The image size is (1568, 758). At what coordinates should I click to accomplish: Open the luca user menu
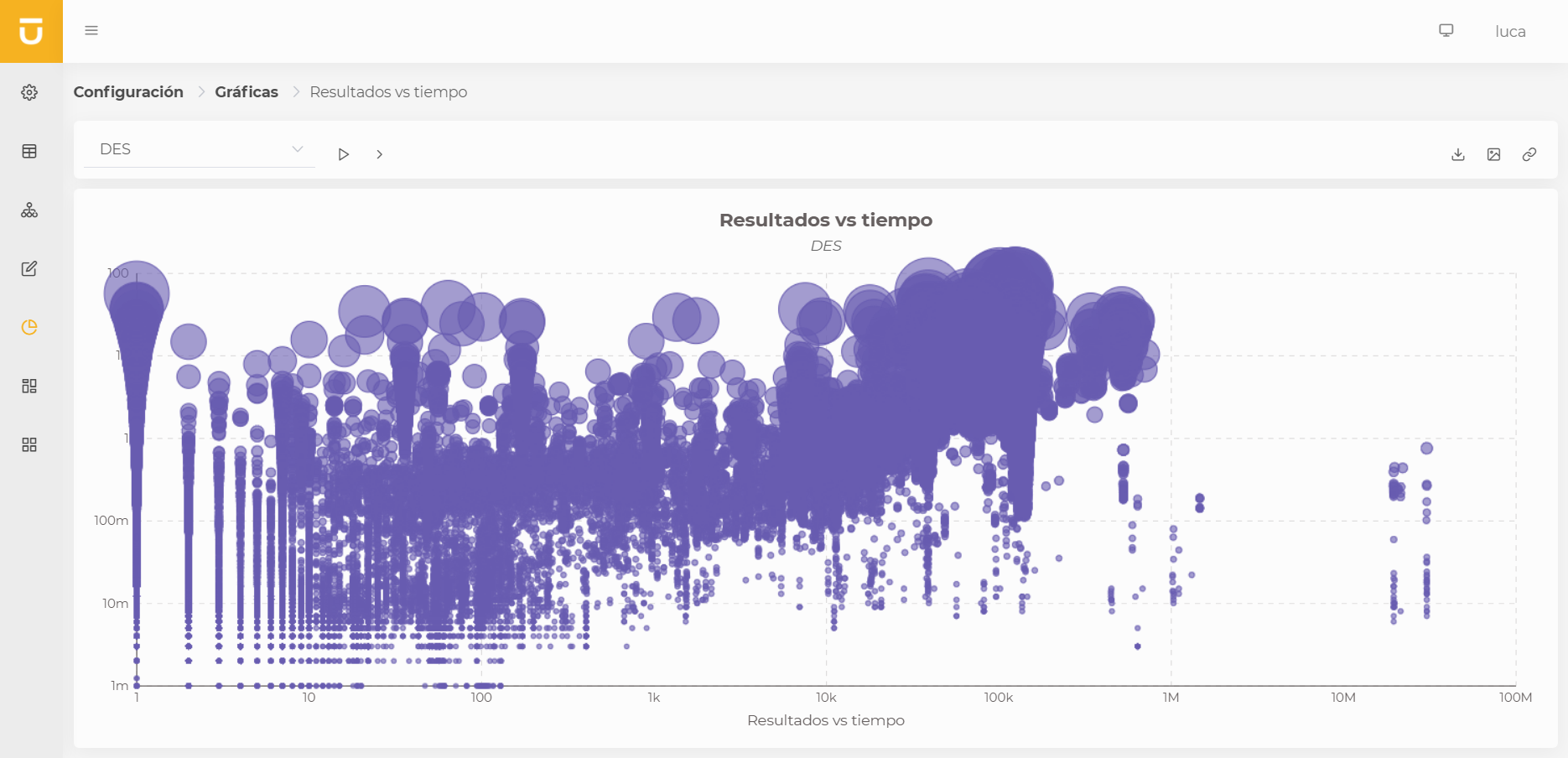coord(1510,32)
